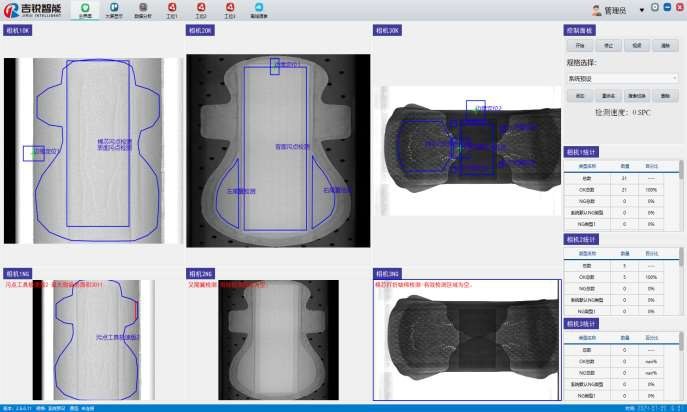Select the 相机1OK camera image

93,151
